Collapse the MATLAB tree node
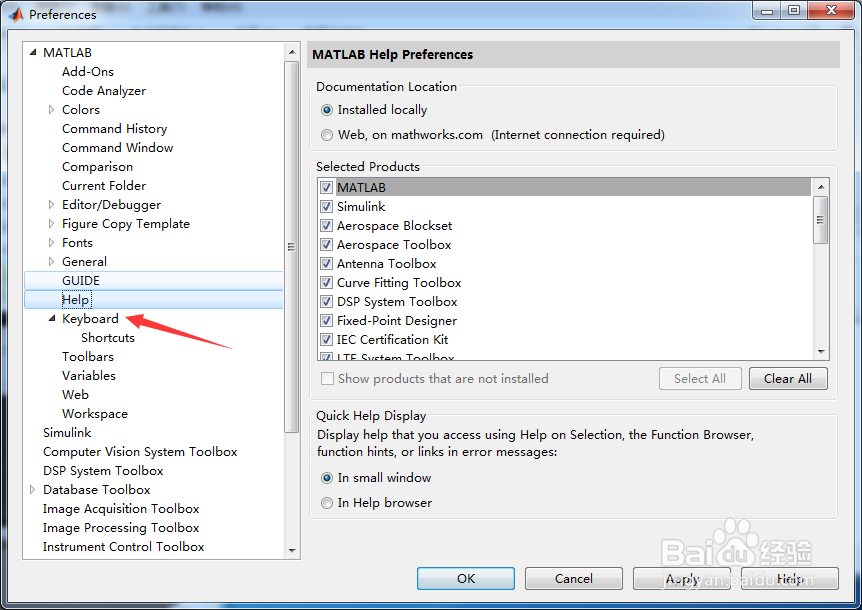Viewport: 862px width, 610px height. [33, 52]
